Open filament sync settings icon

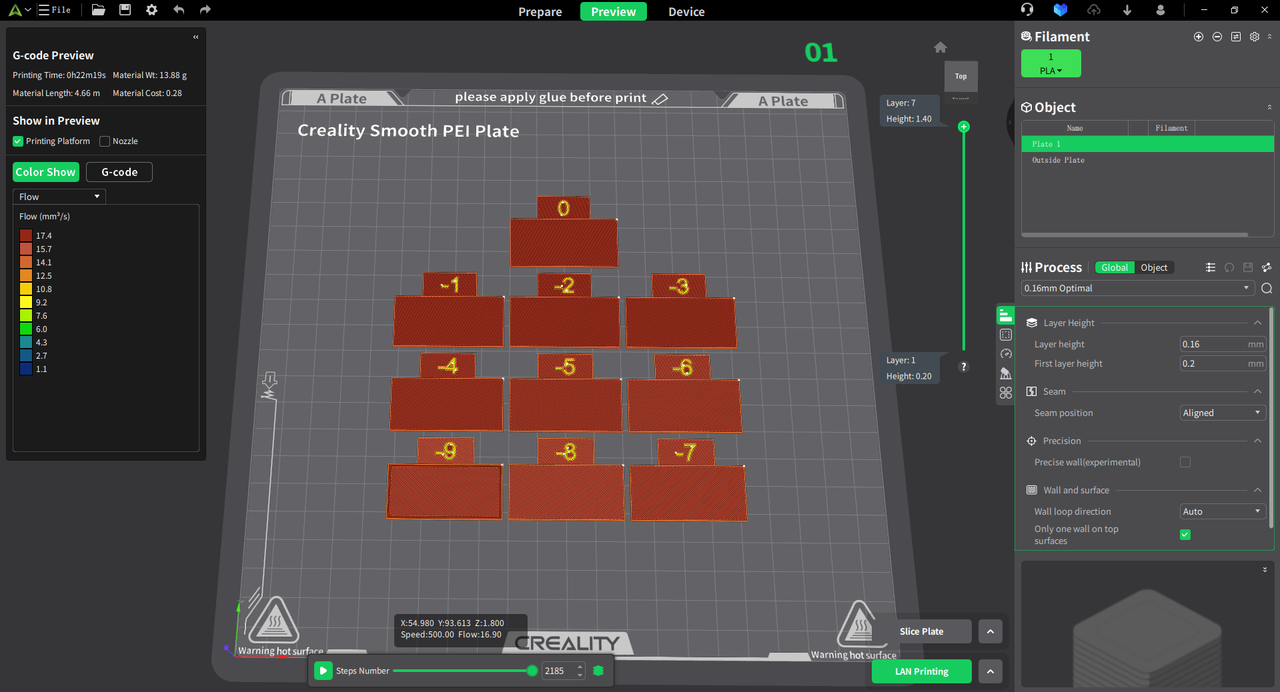tap(1236, 36)
